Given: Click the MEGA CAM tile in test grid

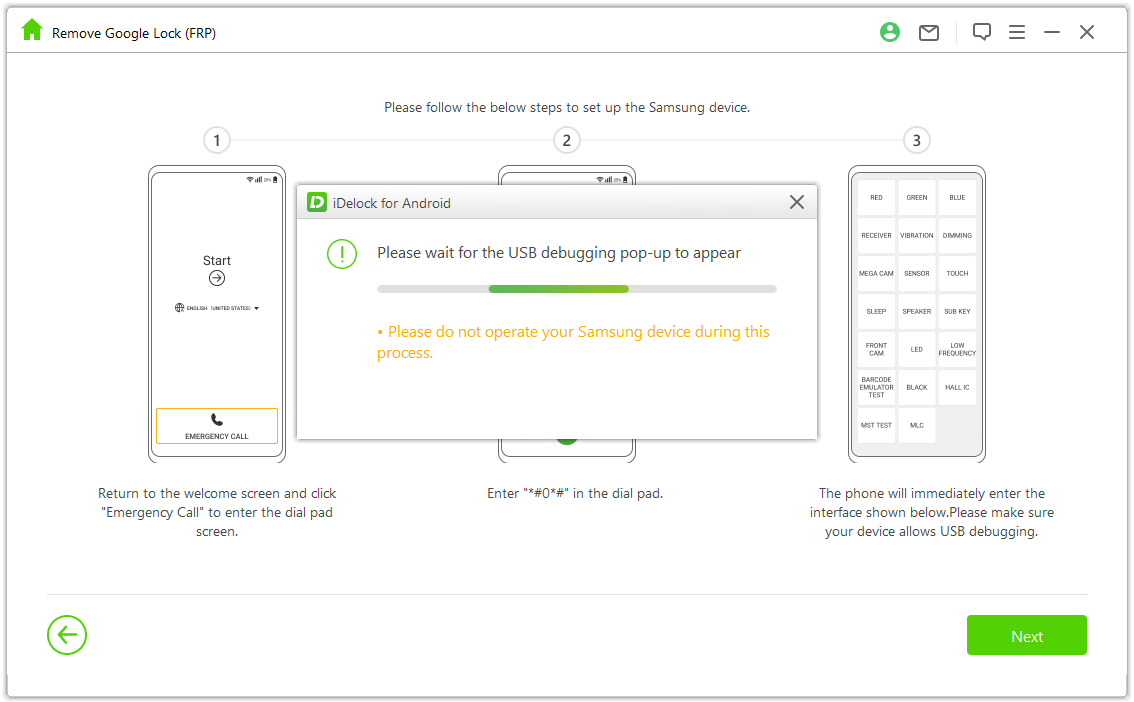Looking at the screenshot, I should (876, 274).
